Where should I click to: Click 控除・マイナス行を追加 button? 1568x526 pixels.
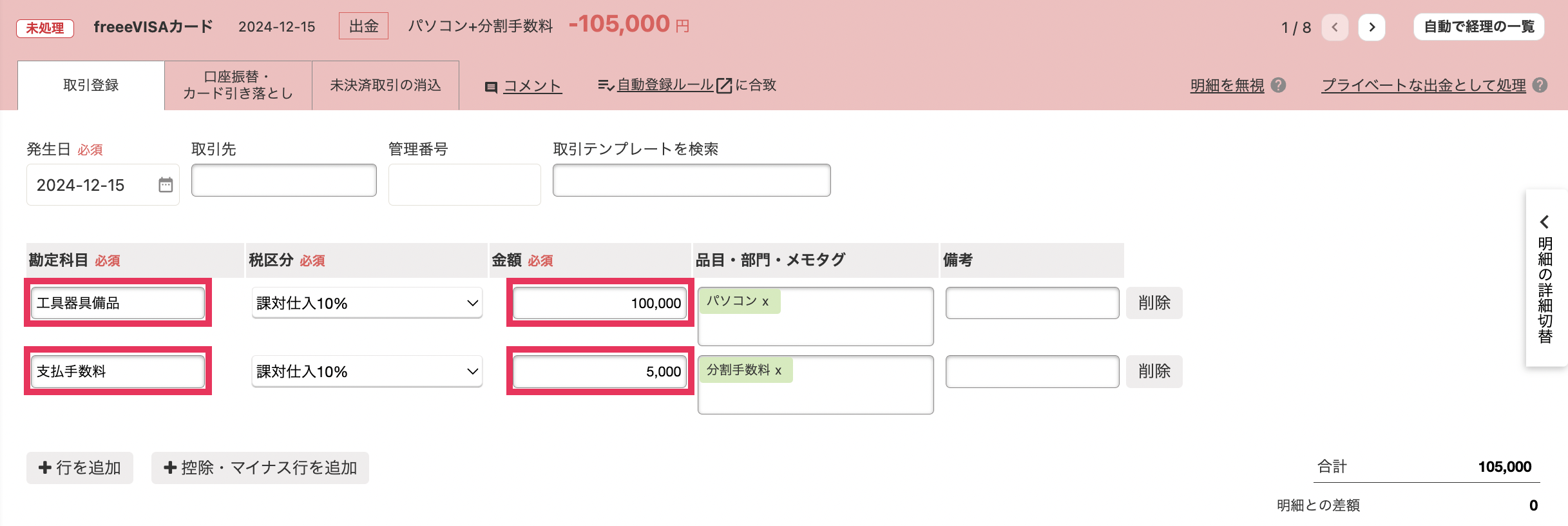(x=260, y=467)
